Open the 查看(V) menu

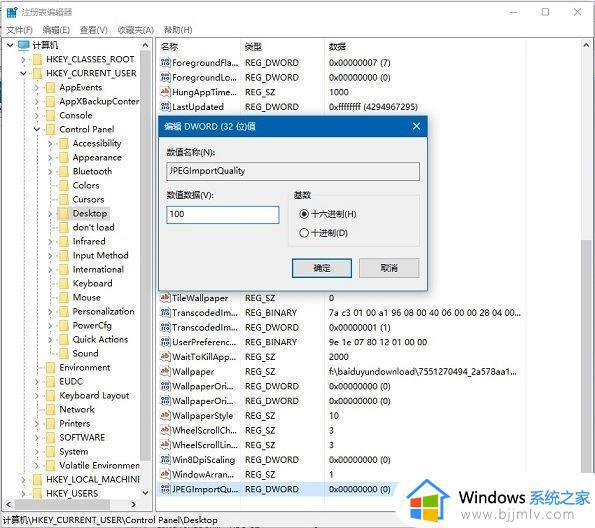coord(93,30)
